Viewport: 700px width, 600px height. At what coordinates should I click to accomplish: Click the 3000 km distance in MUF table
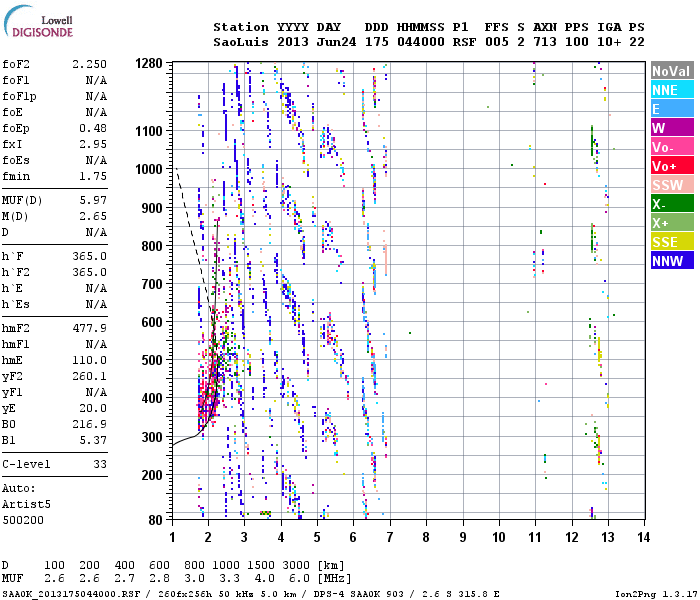click(x=296, y=565)
